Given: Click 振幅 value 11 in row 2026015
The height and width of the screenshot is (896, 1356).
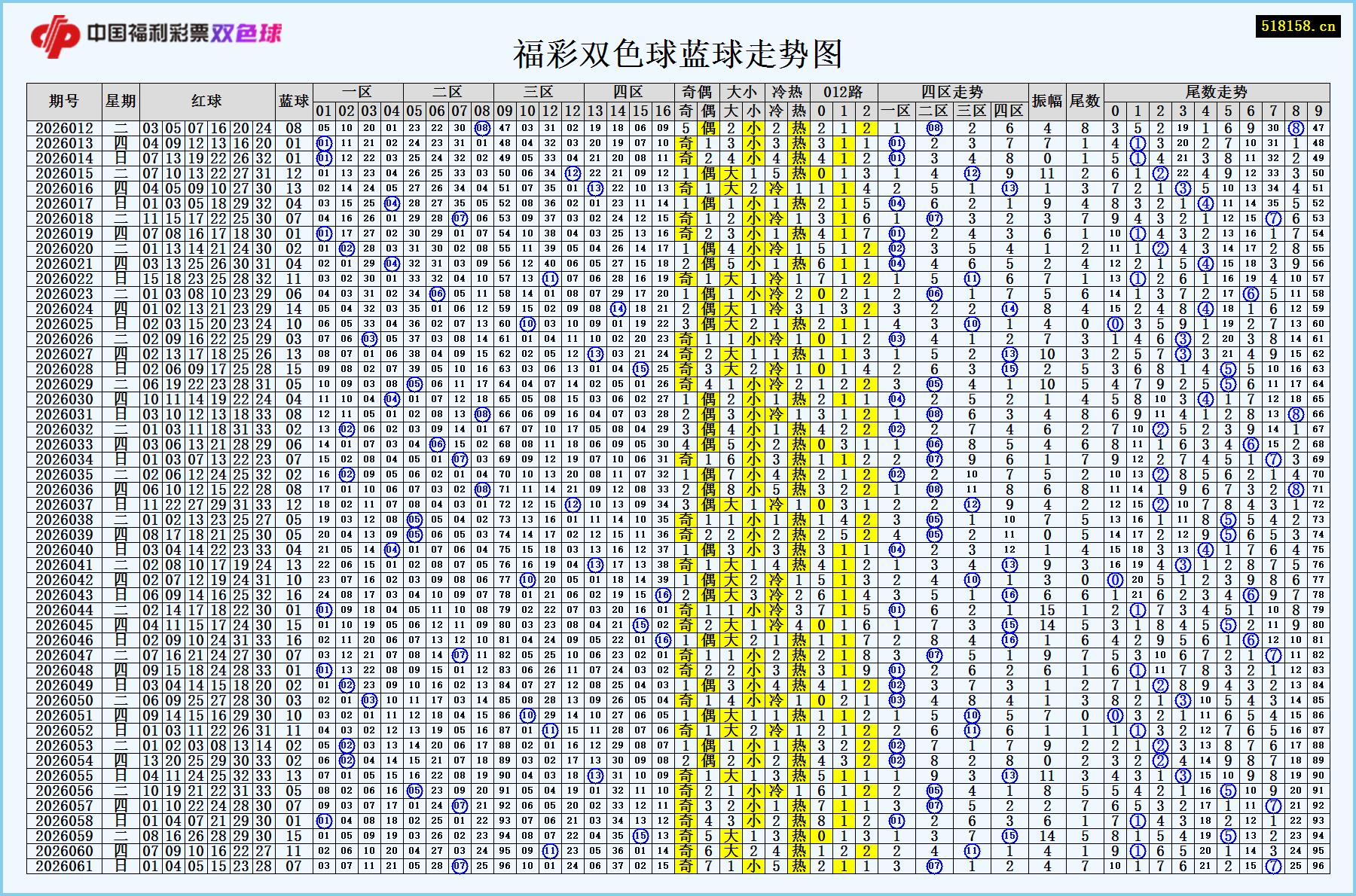Looking at the screenshot, I should coord(1047,174).
